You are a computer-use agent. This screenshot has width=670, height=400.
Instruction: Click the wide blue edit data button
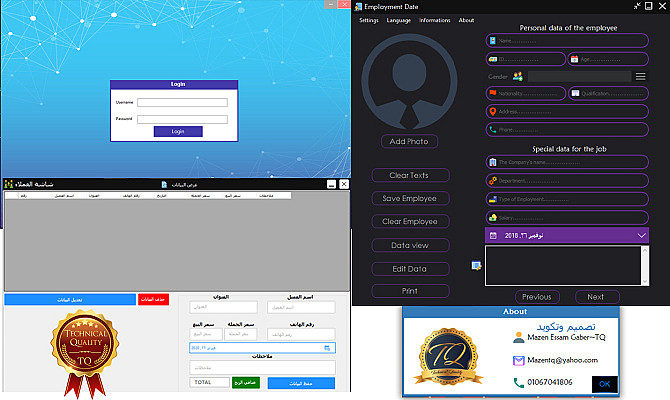click(x=70, y=299)
